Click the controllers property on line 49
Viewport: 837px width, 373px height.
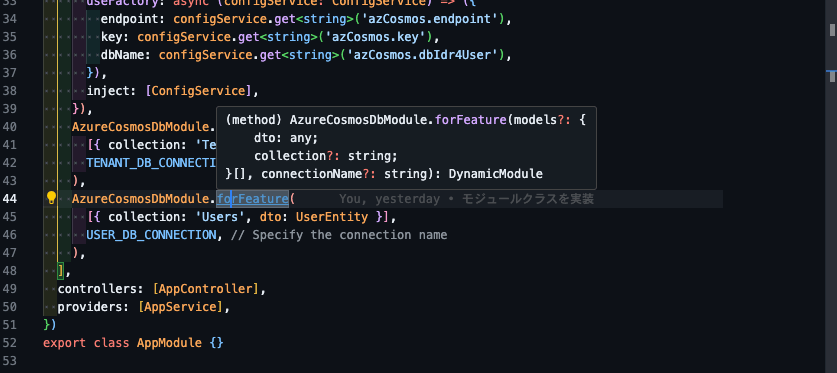coord(97,289)
